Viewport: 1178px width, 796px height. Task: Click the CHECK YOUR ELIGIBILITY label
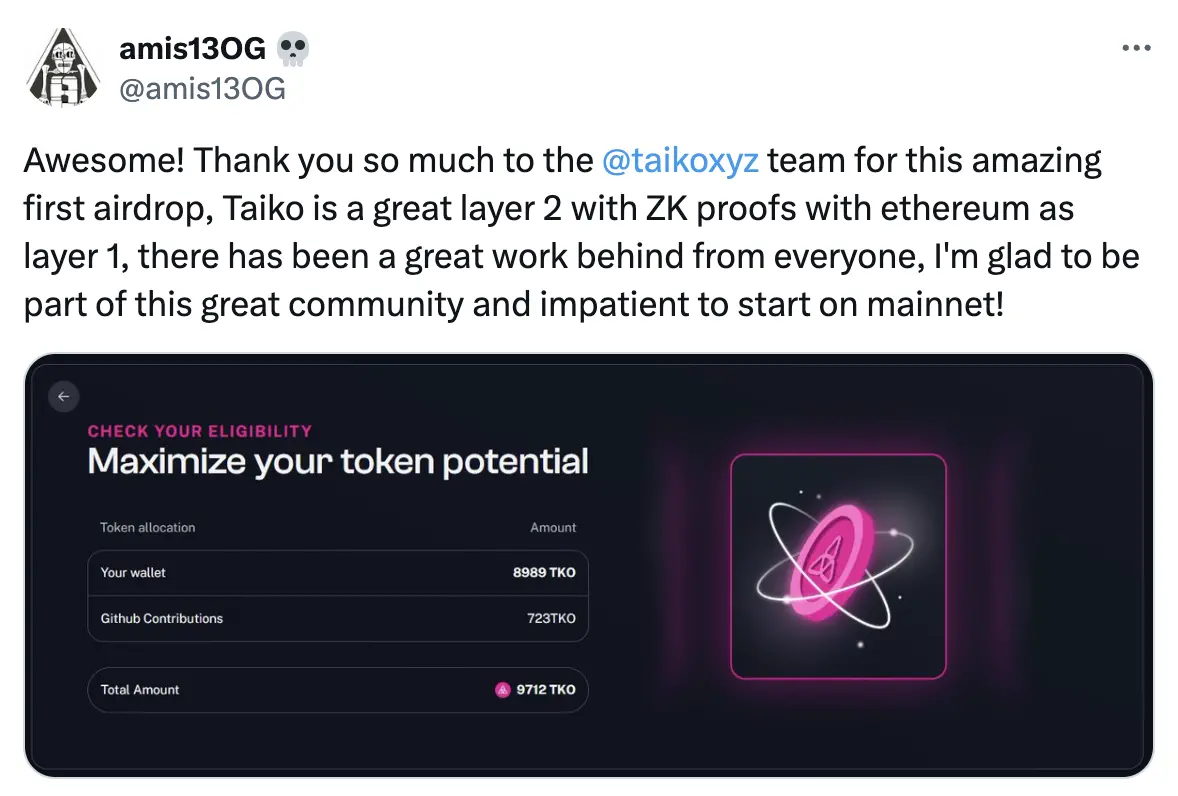pos(200,431)
